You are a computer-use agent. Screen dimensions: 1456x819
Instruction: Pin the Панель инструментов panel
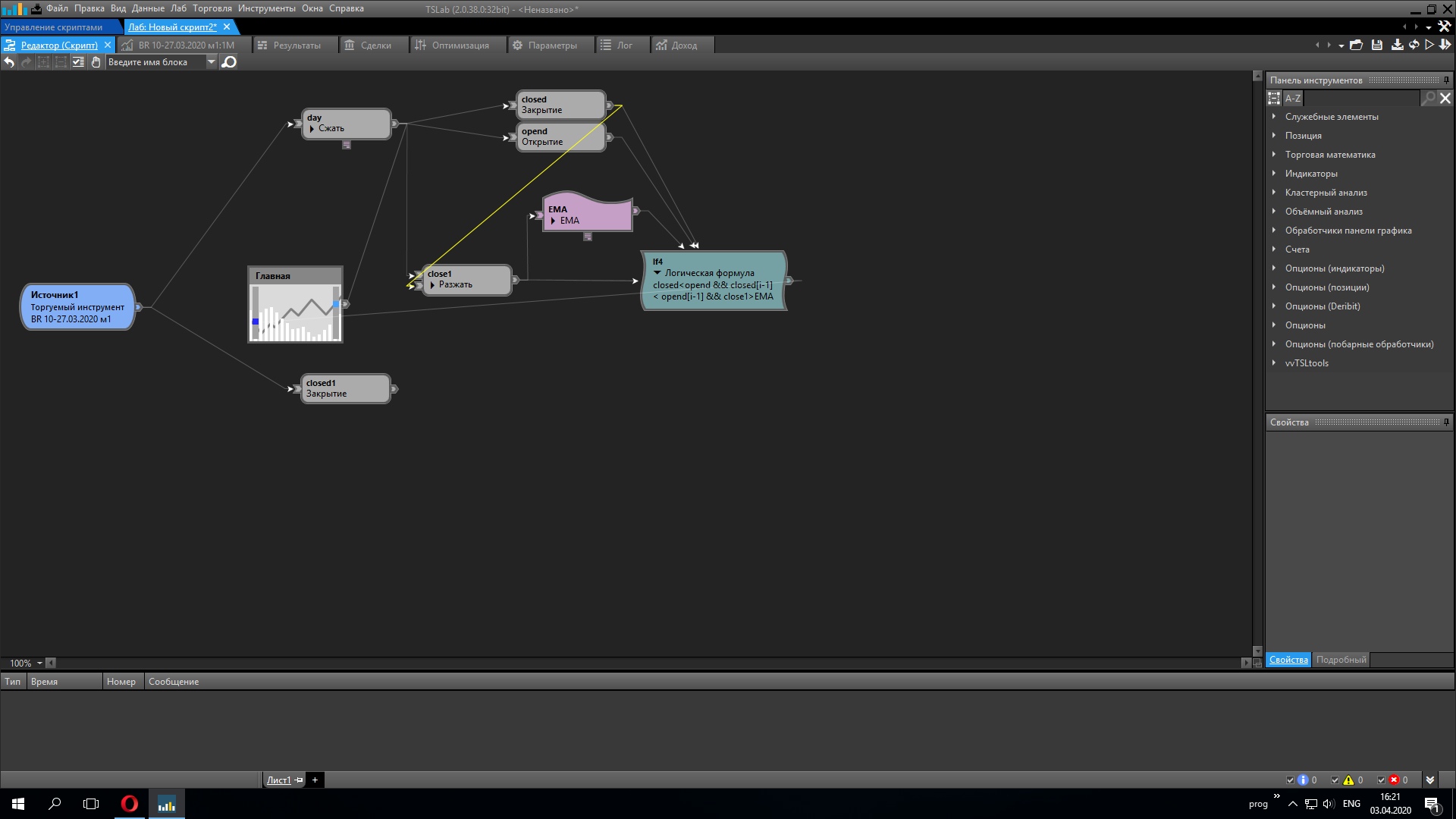point(1446,80)
